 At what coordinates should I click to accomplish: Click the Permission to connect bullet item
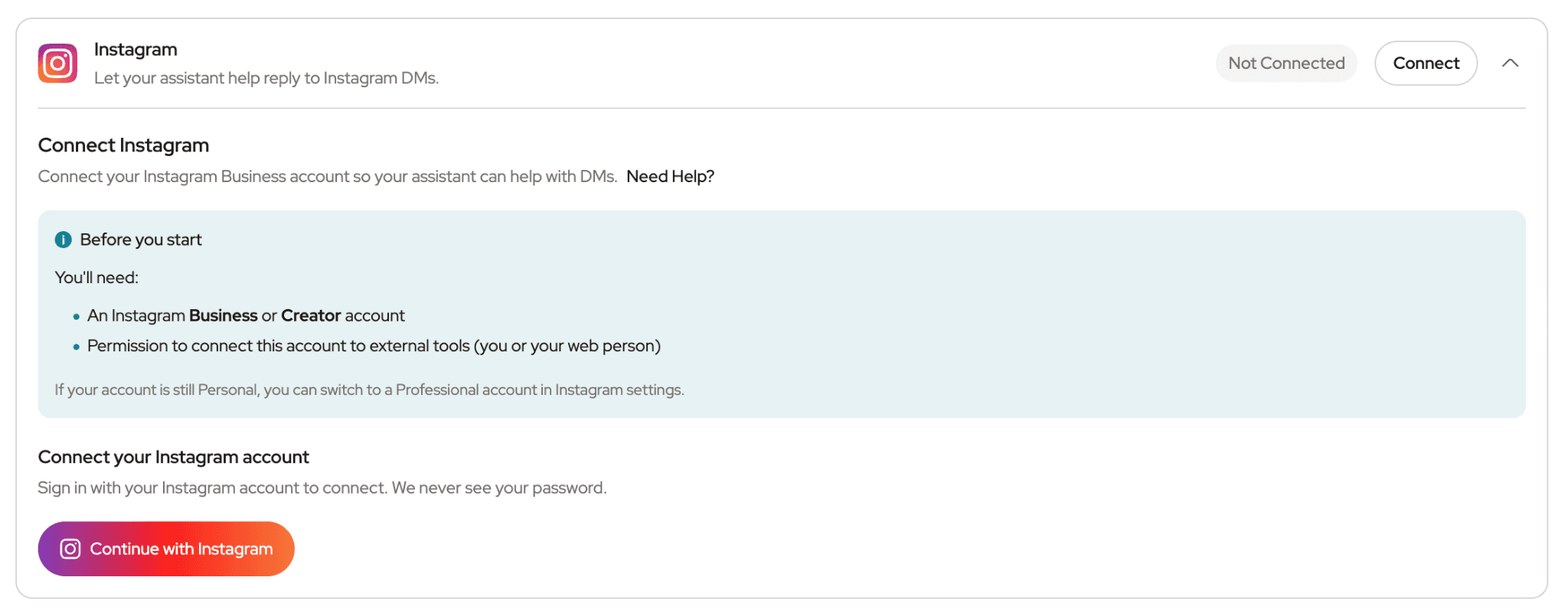374,346
